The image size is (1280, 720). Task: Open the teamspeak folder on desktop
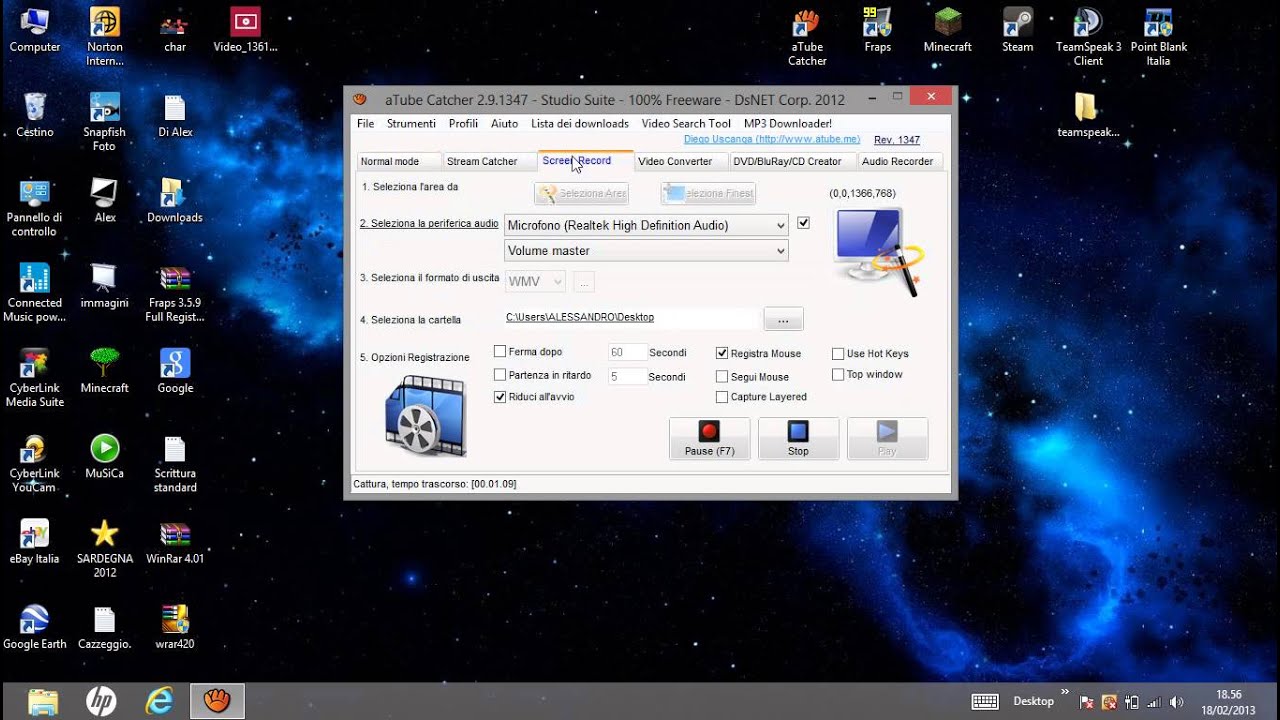[1088, 115]
